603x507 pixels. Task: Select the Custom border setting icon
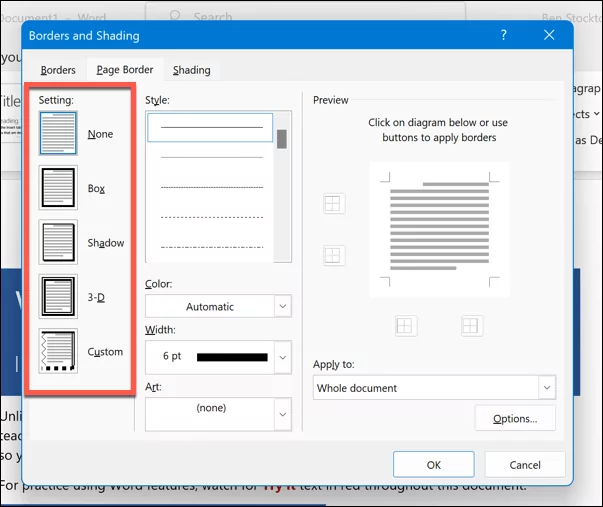click(x=58, y=351)
